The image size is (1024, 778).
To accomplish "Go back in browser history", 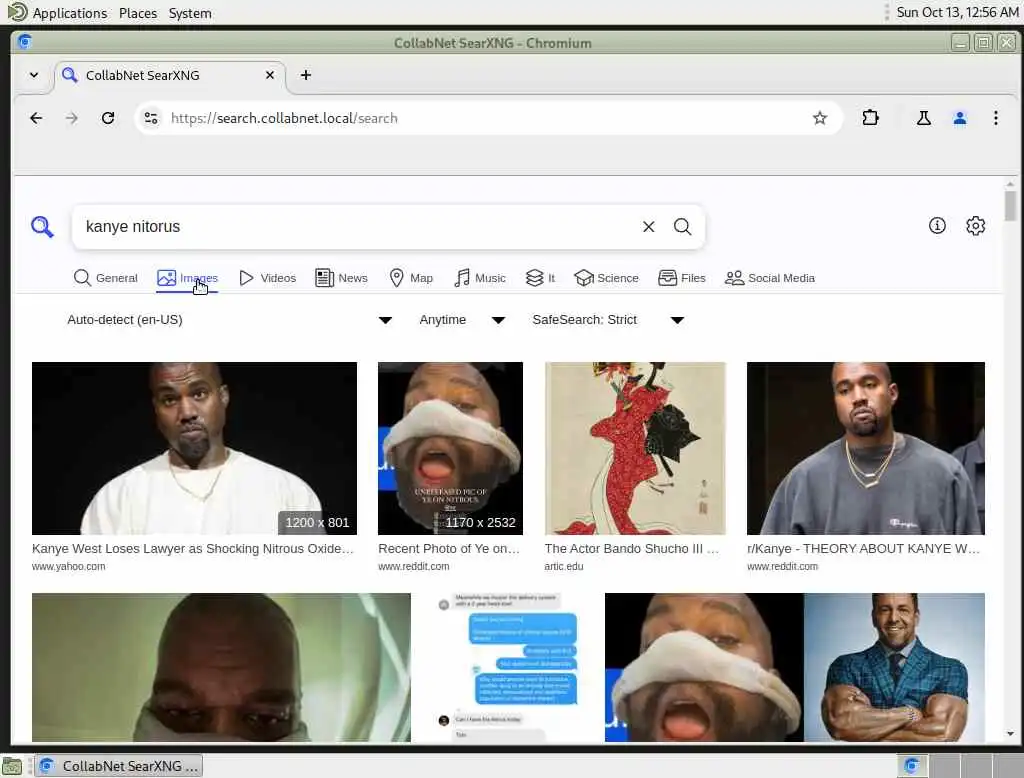I will pos(37,118).
